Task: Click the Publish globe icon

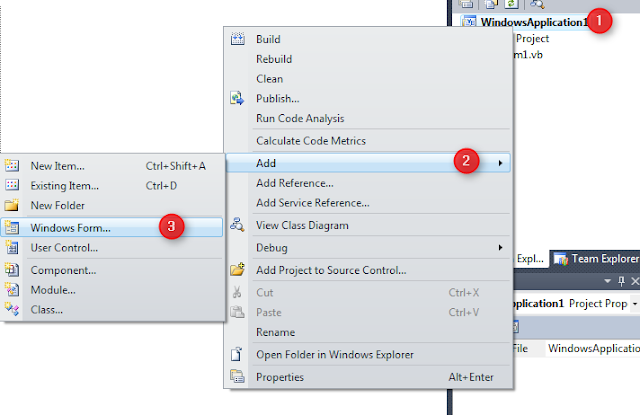Action: 237,98
